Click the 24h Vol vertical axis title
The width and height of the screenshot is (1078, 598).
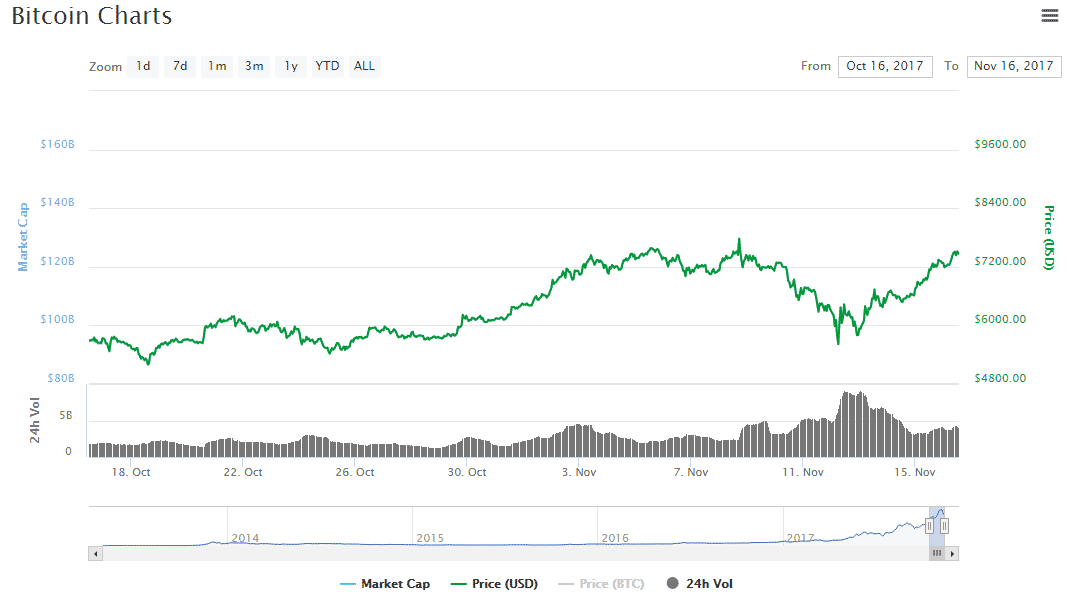tap(34, 420)
